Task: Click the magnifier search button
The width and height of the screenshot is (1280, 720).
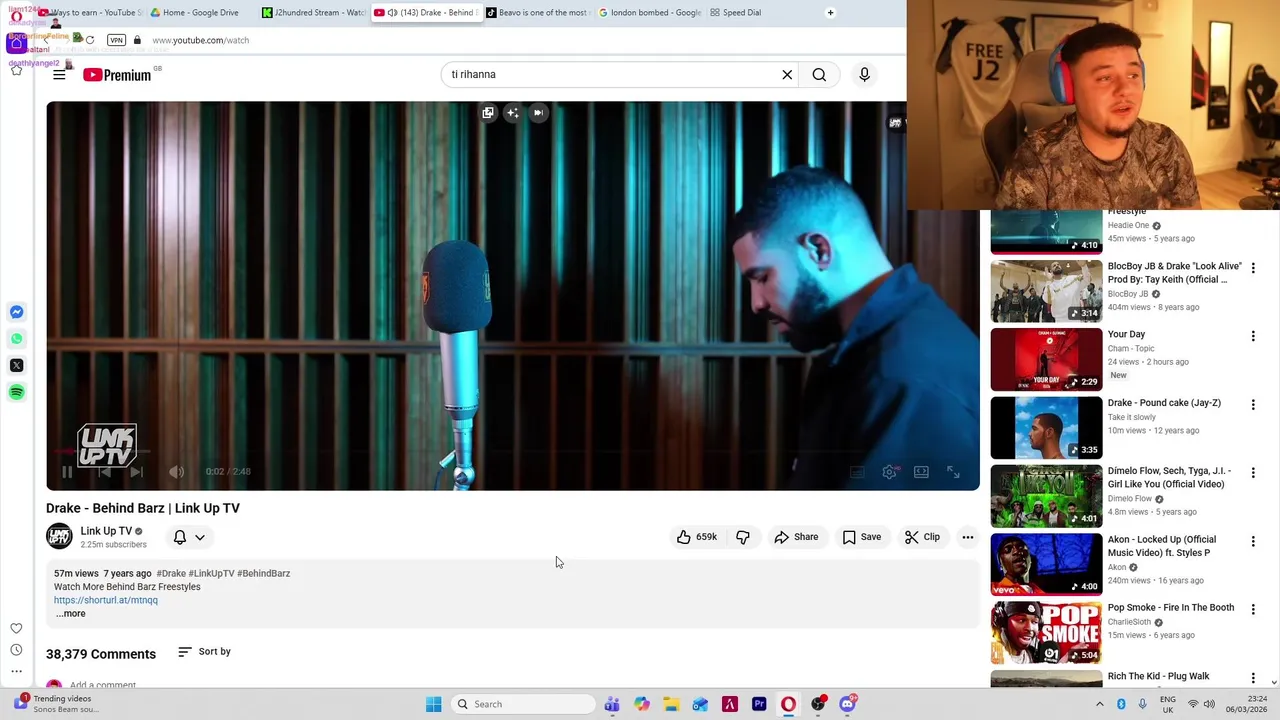Action: point(819,74)
